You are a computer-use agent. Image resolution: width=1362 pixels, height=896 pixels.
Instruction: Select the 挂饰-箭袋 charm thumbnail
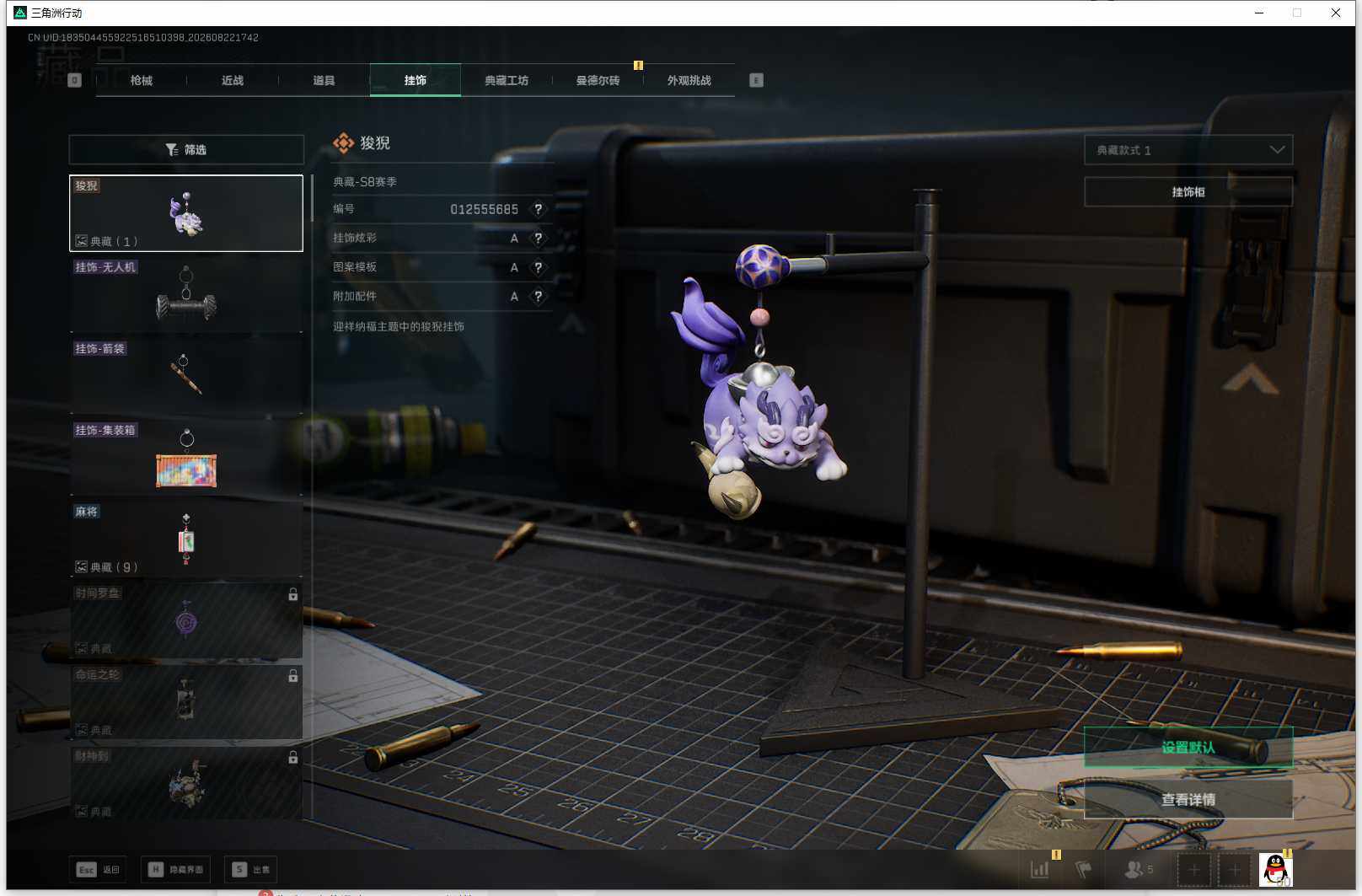click(x=186, y=376)
